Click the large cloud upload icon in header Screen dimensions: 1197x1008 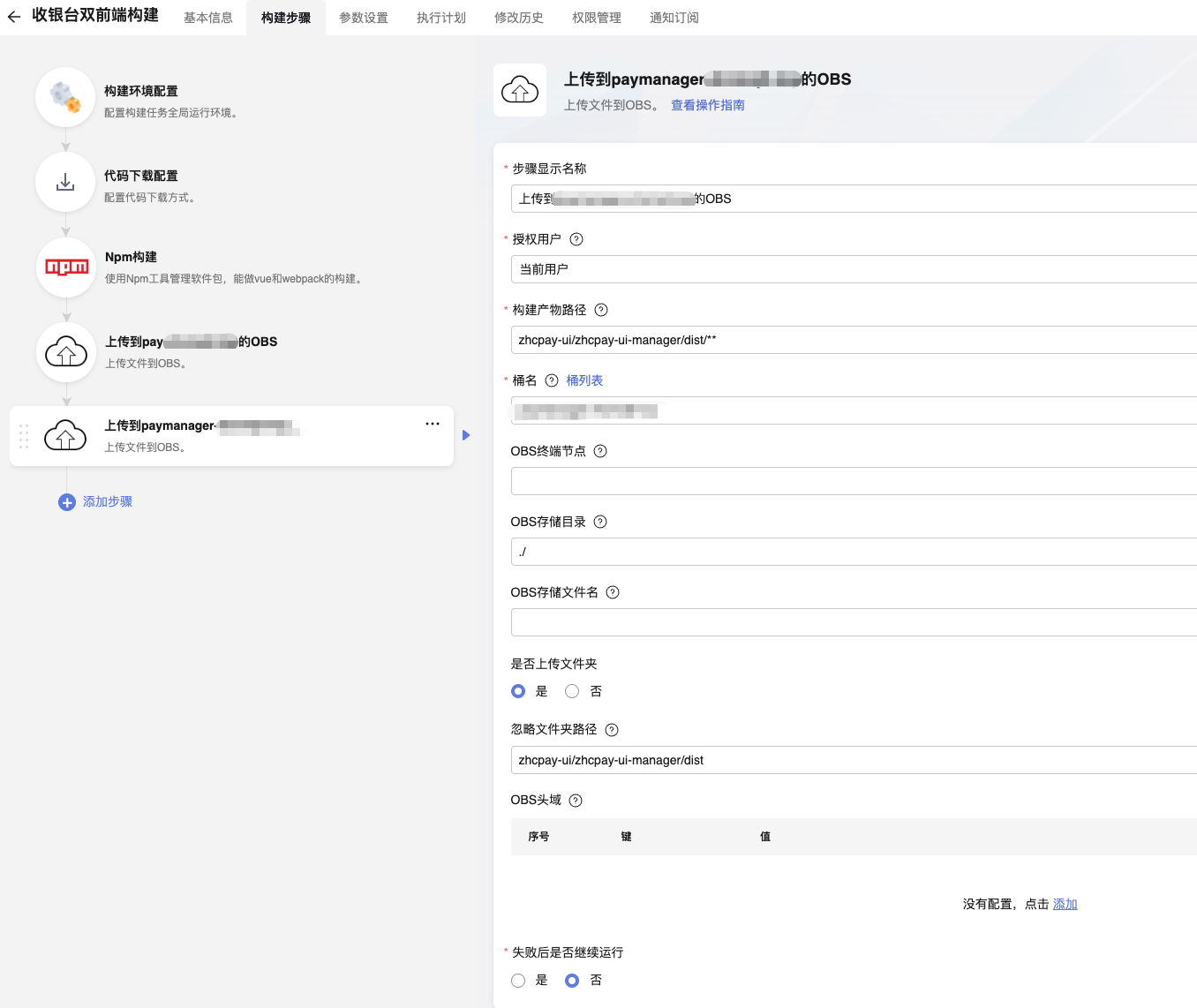click(x=520, y=90)
